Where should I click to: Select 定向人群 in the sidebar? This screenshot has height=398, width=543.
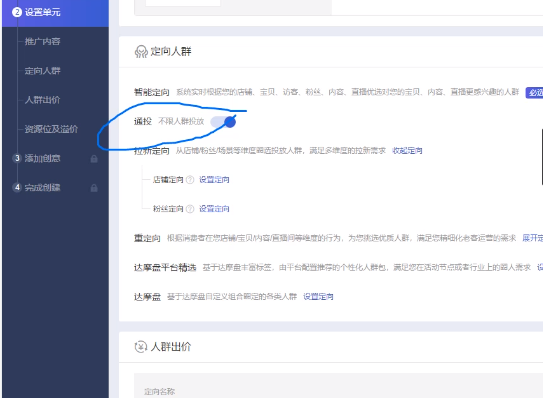pos(43,71)
